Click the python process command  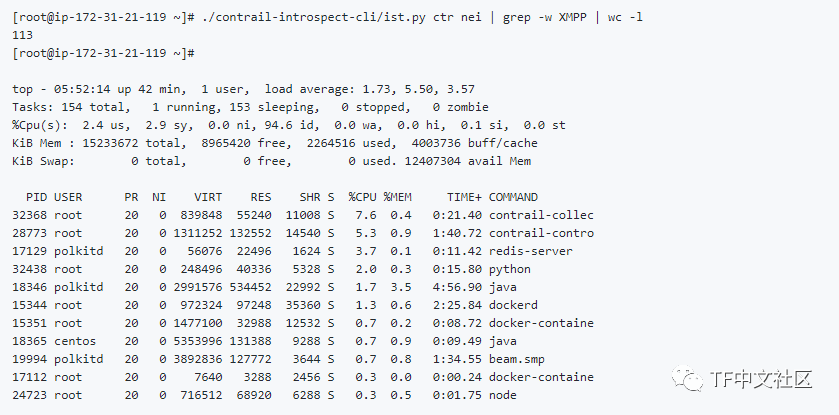(509, 269)
